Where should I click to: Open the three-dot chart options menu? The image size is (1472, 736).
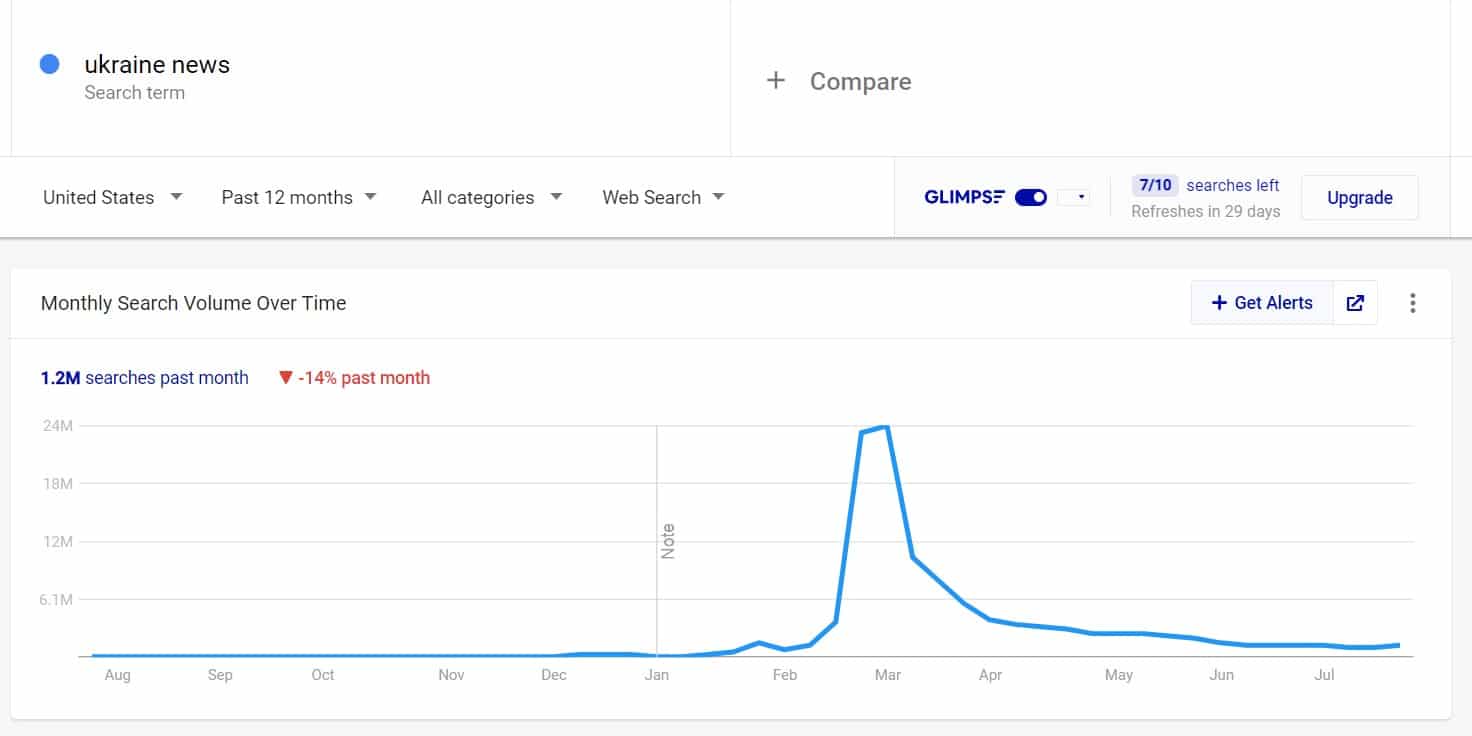(1412, 303)
